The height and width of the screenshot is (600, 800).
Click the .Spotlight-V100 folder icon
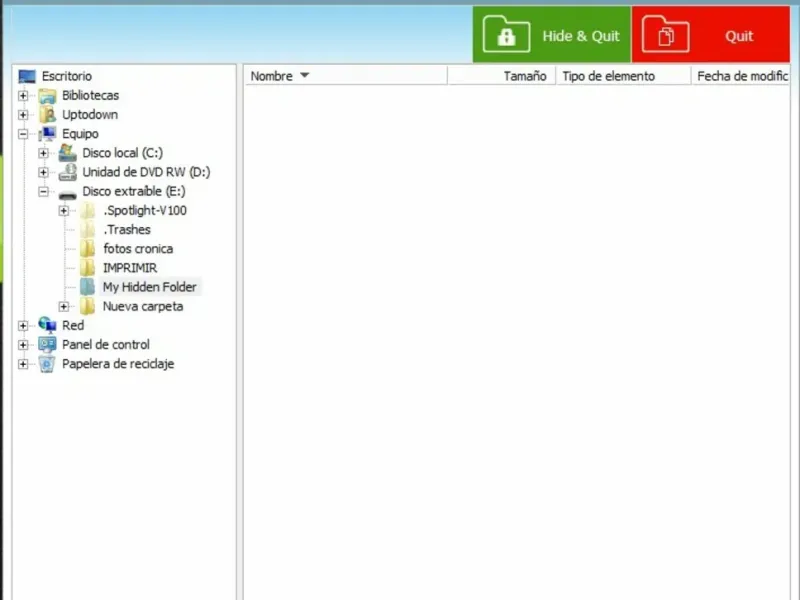click(88, 210)
